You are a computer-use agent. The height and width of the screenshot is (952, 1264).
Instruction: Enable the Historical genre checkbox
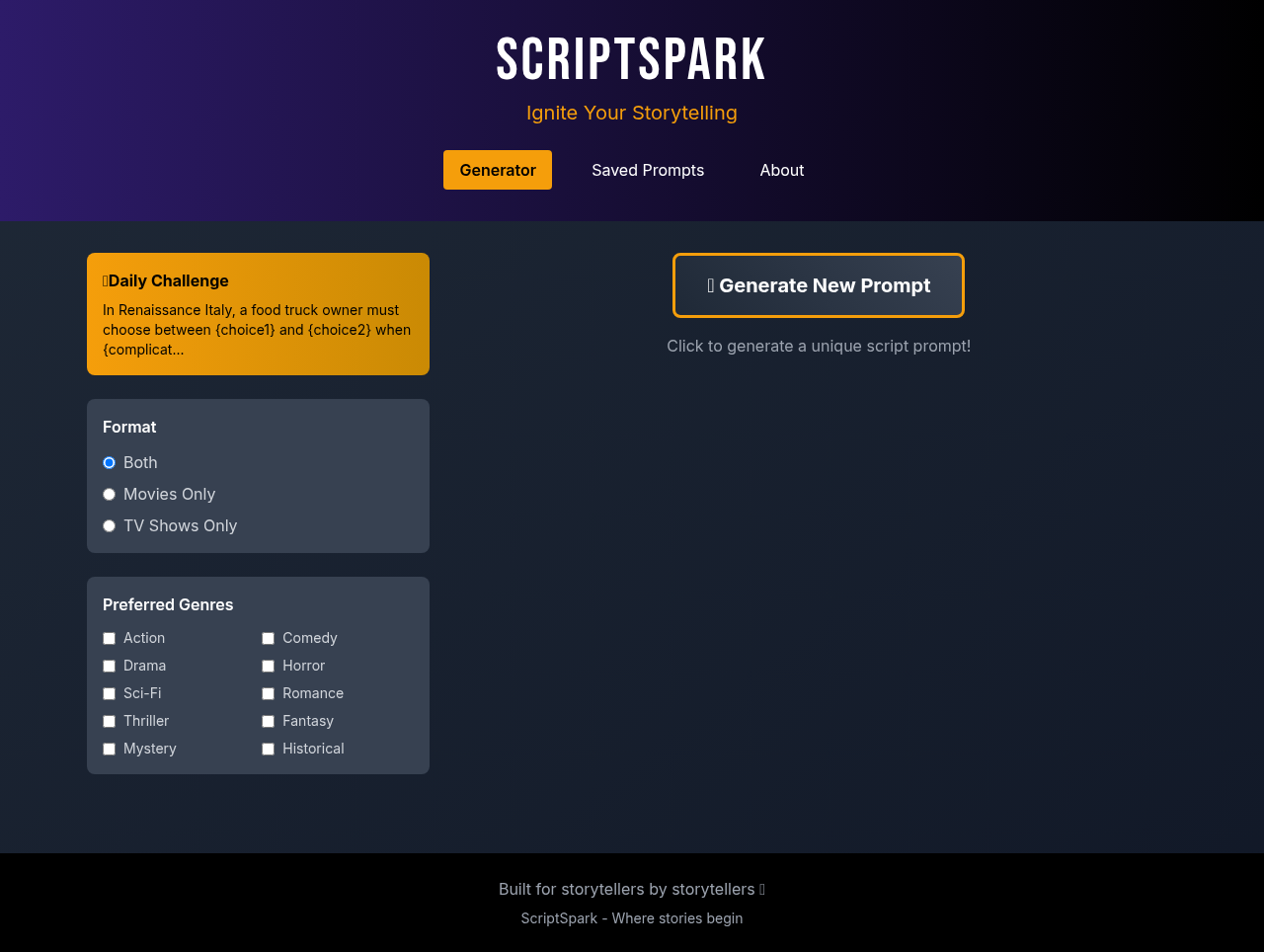(267, 749)
